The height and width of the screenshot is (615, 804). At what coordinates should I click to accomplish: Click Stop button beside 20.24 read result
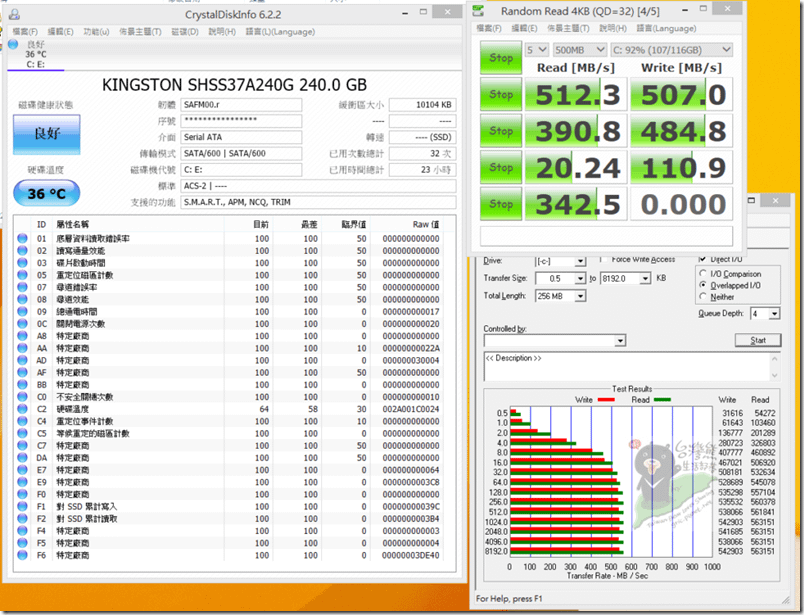click(x=501, y=167)
